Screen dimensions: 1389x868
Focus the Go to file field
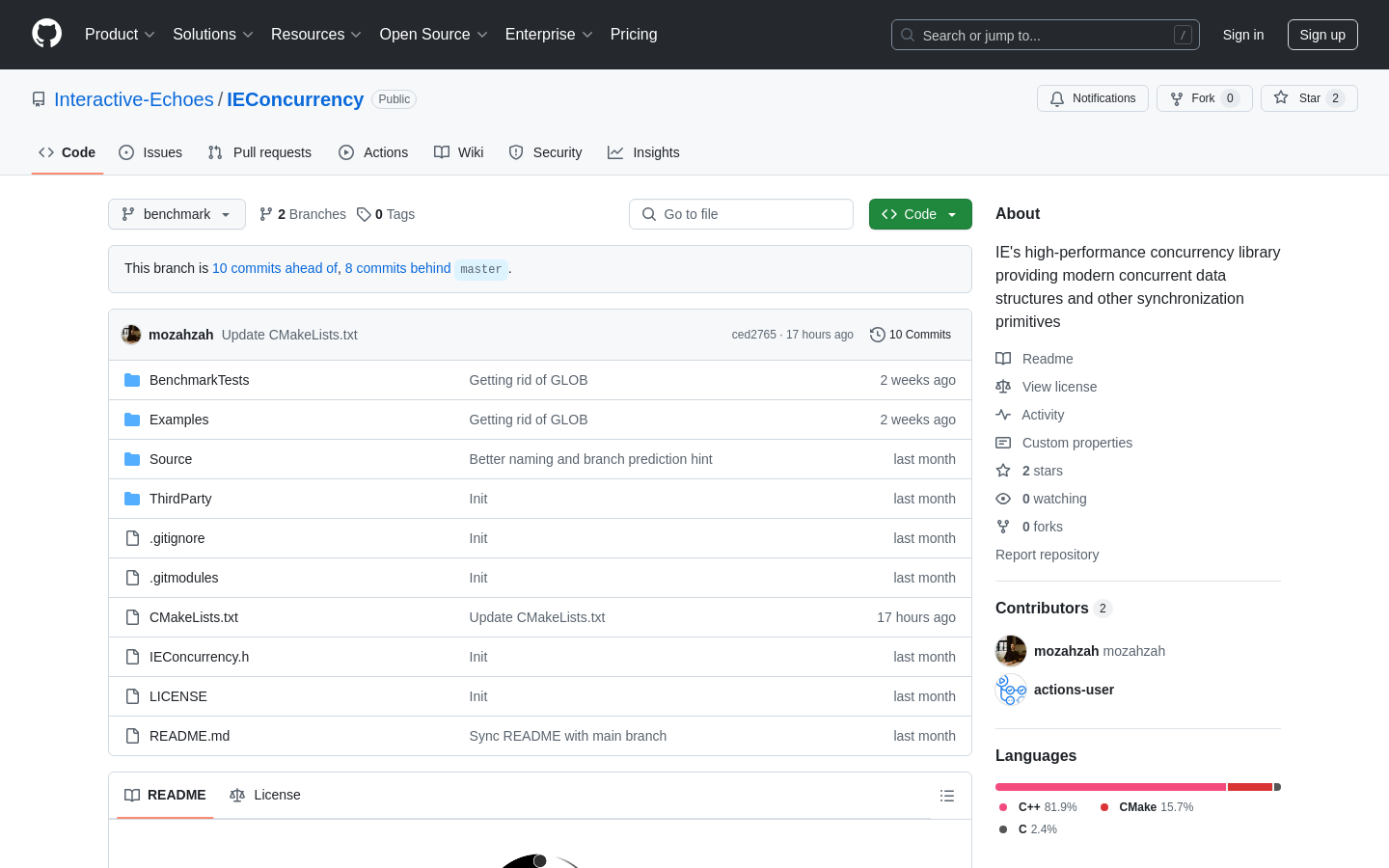pyautogui.click(x=741, y=214)
